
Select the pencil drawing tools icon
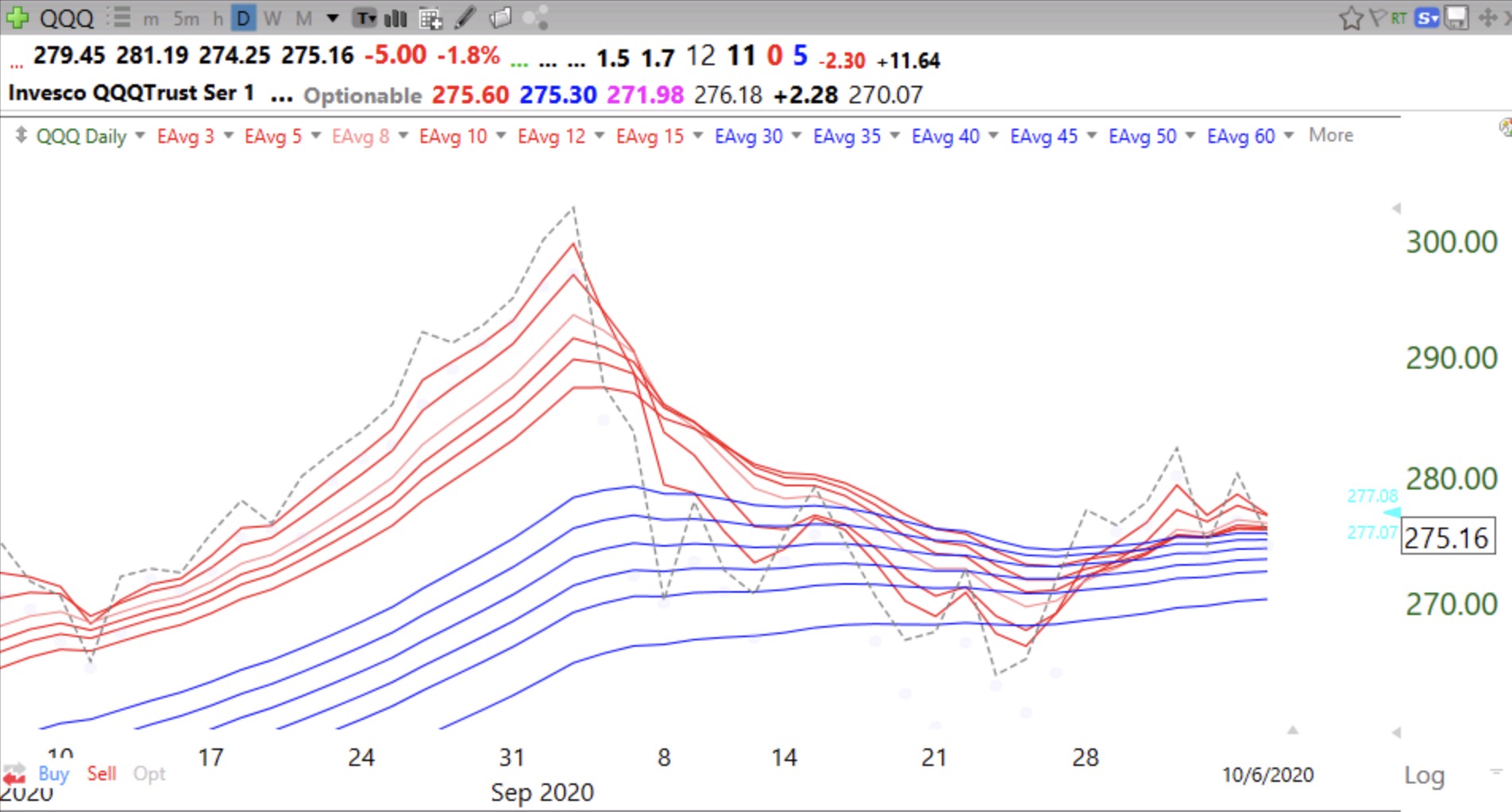[465, 17]
